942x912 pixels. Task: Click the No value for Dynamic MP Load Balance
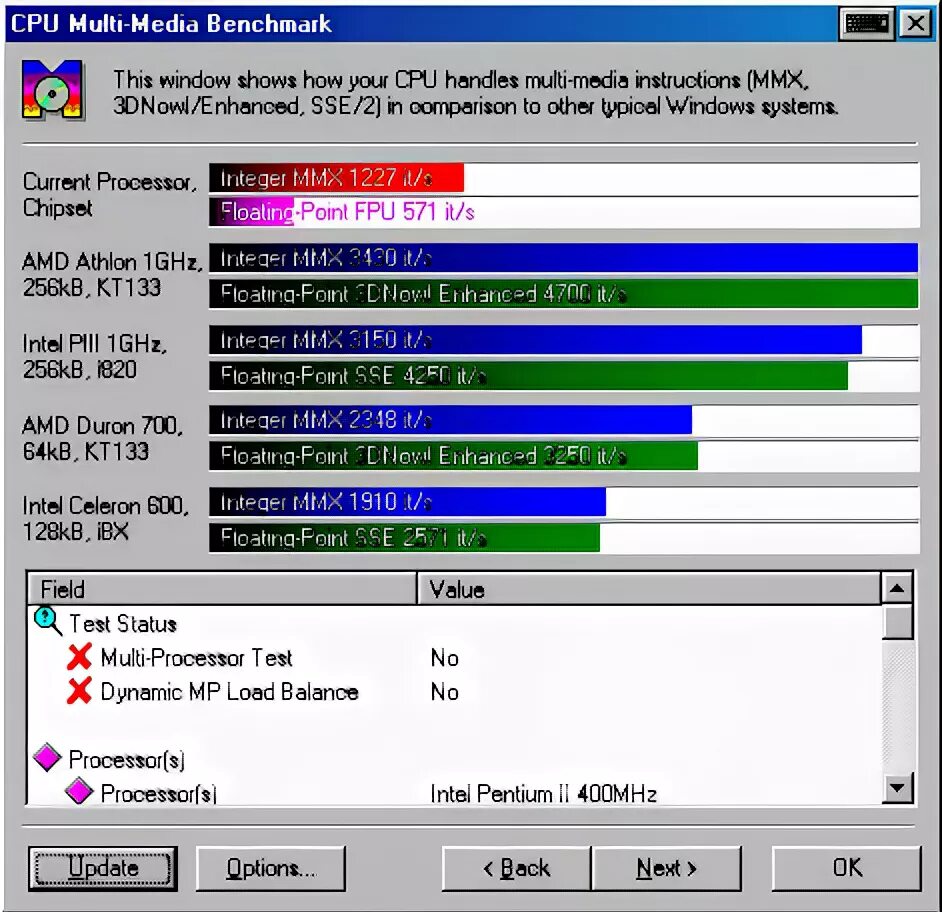[x=445, y=692]
